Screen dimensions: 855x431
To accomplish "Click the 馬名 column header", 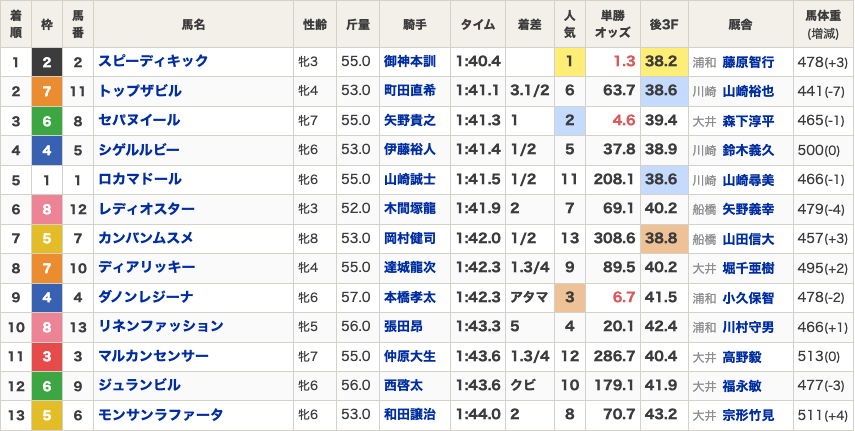I will (x=194, y=25).
